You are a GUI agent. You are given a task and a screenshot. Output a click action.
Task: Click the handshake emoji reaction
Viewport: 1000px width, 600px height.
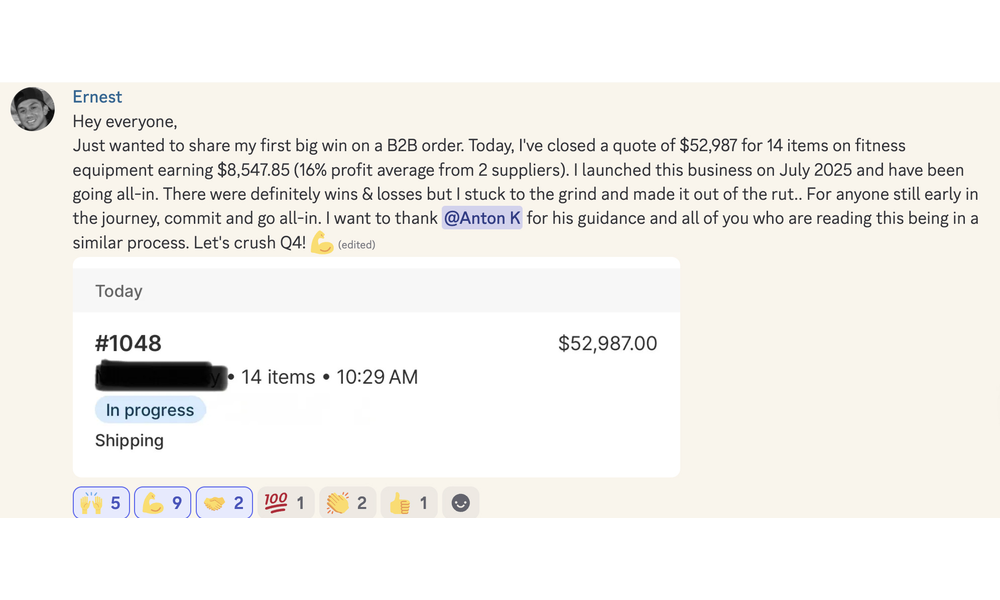[224, 502]
